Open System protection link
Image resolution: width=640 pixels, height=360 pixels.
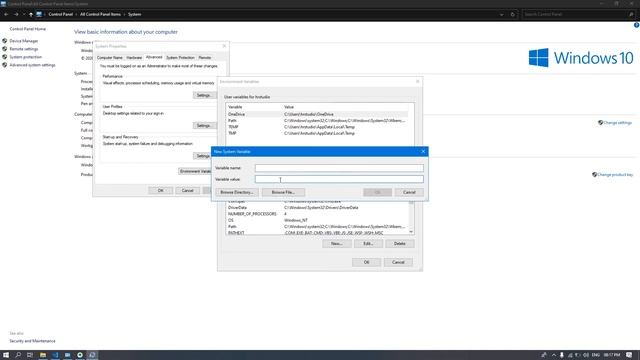[x=26, y=57]
